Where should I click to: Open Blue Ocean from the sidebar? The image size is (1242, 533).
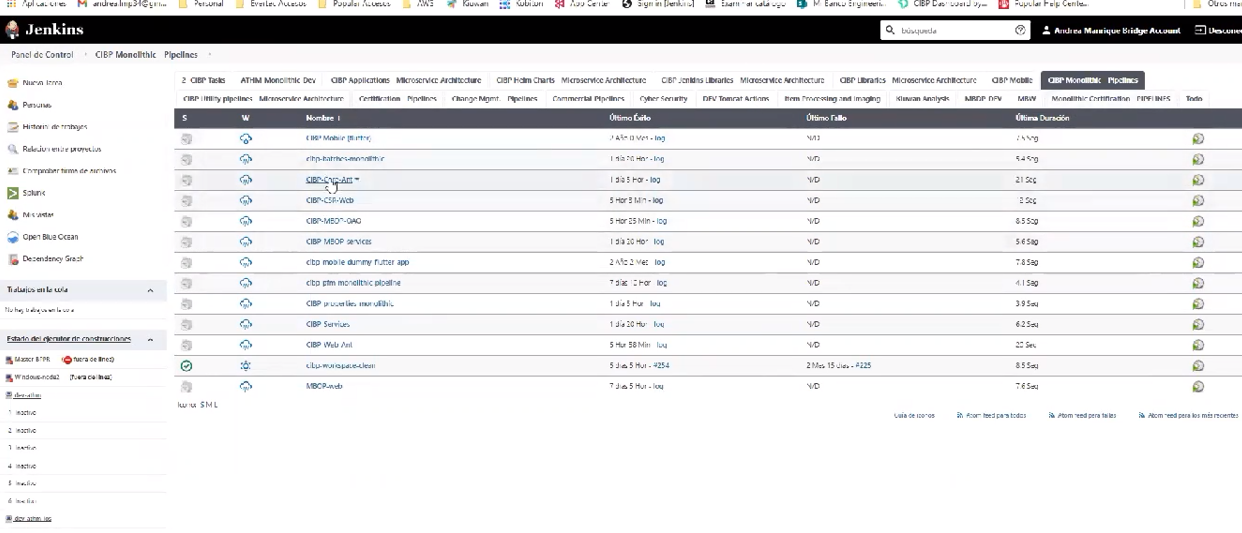point(50,237)
